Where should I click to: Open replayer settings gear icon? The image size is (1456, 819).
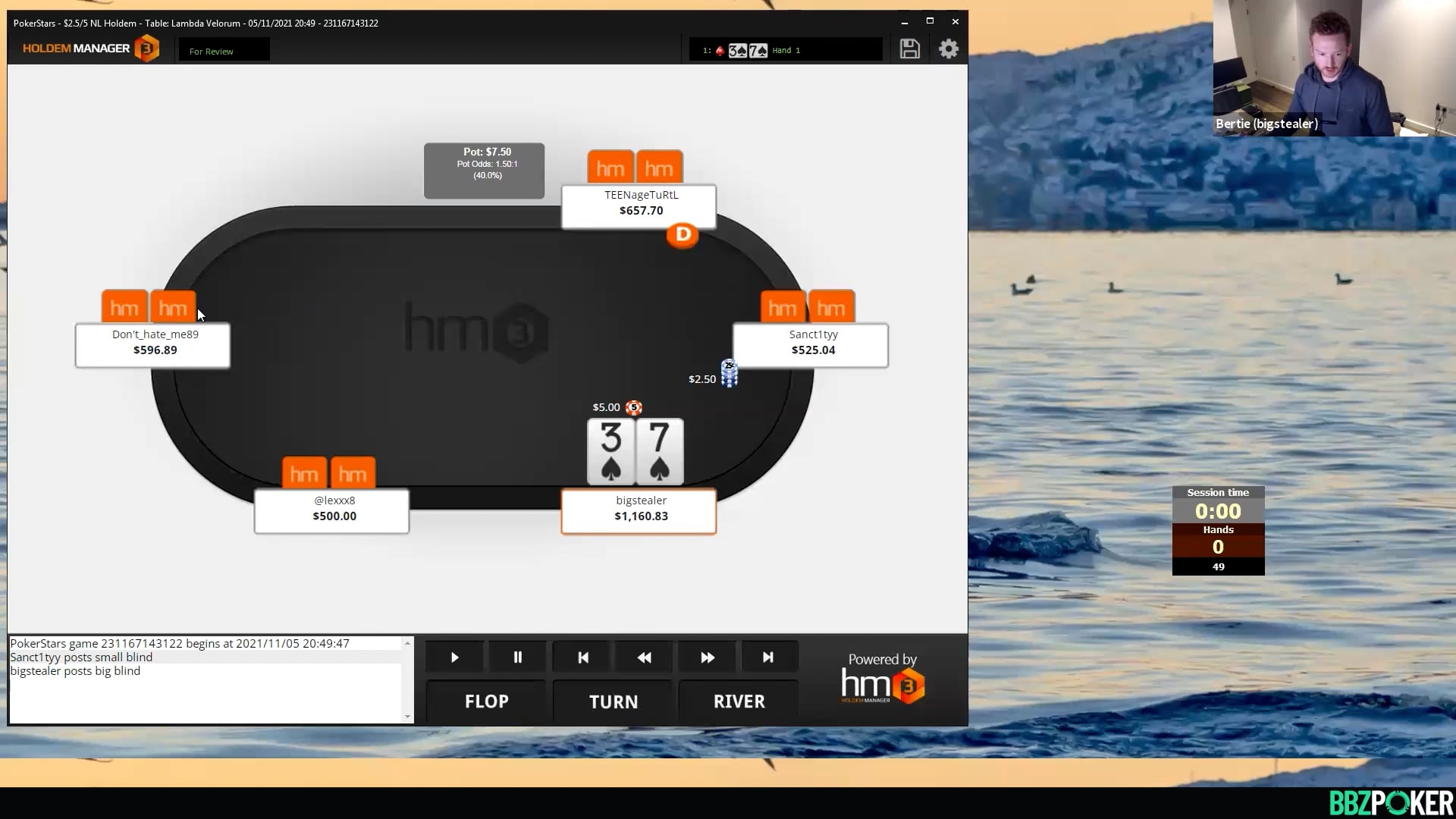click(x=948, y=49)
